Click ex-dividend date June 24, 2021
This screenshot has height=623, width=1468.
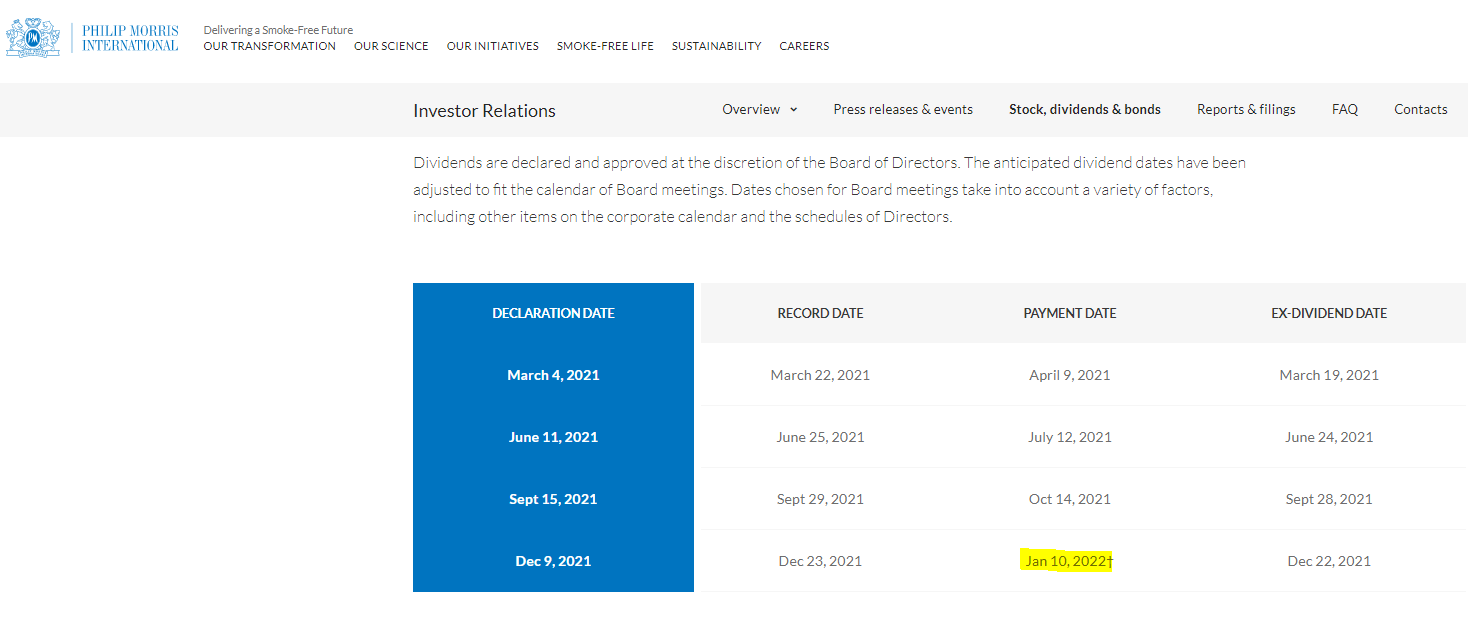1329,437
